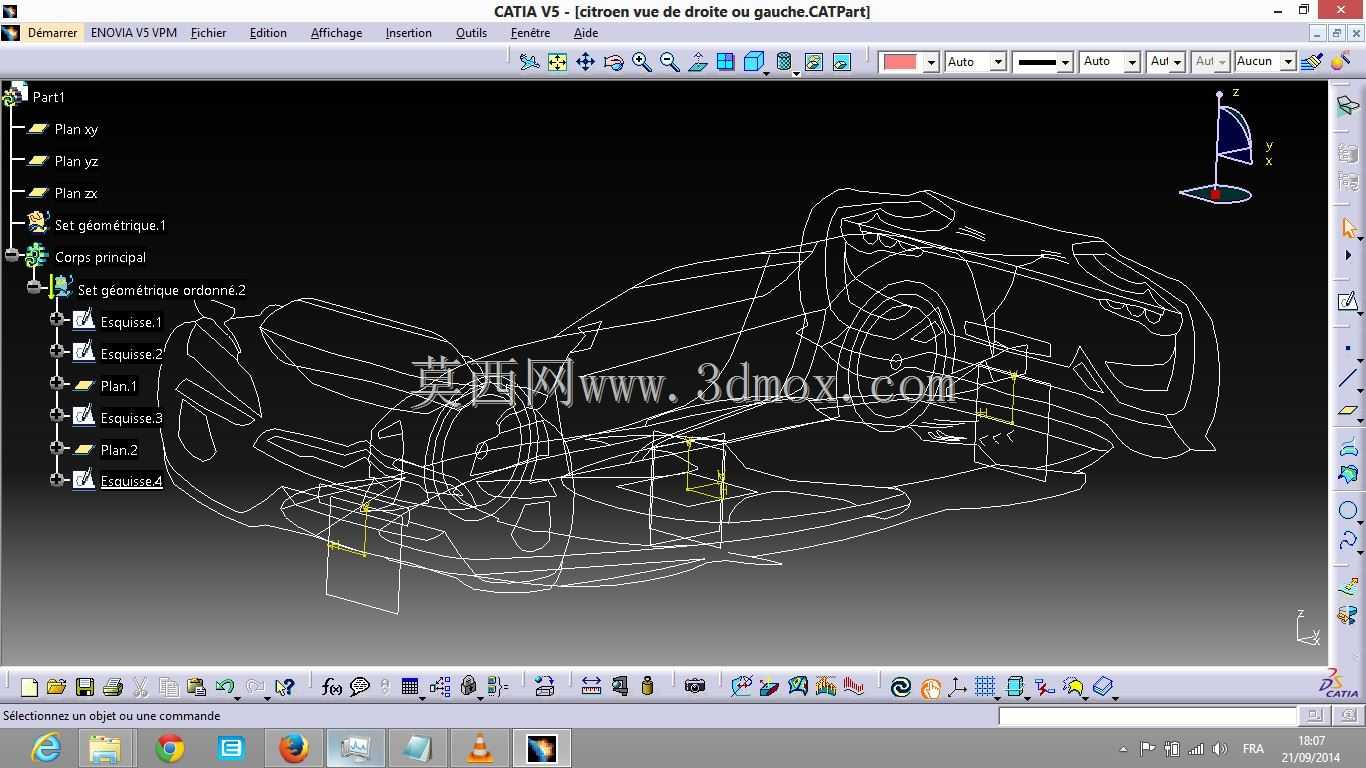Open VLC from the Windows taskbar

tap(480, 748)
